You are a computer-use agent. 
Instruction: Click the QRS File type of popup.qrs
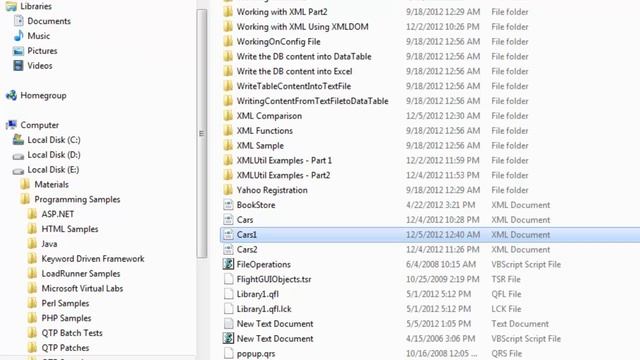[x=507, y=353]
